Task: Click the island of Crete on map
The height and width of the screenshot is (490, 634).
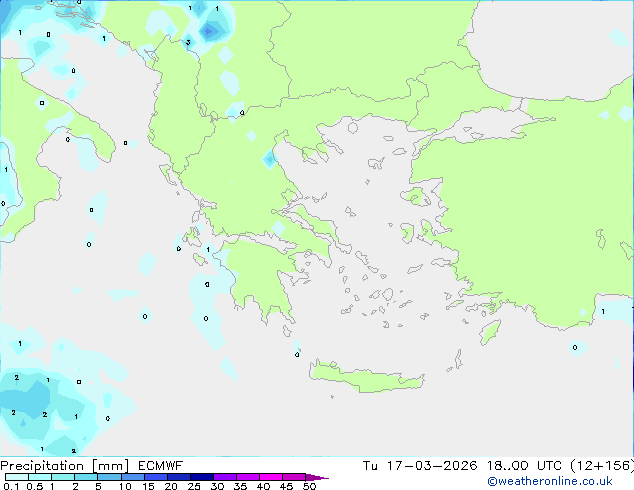Action: [x=366, y=377]
